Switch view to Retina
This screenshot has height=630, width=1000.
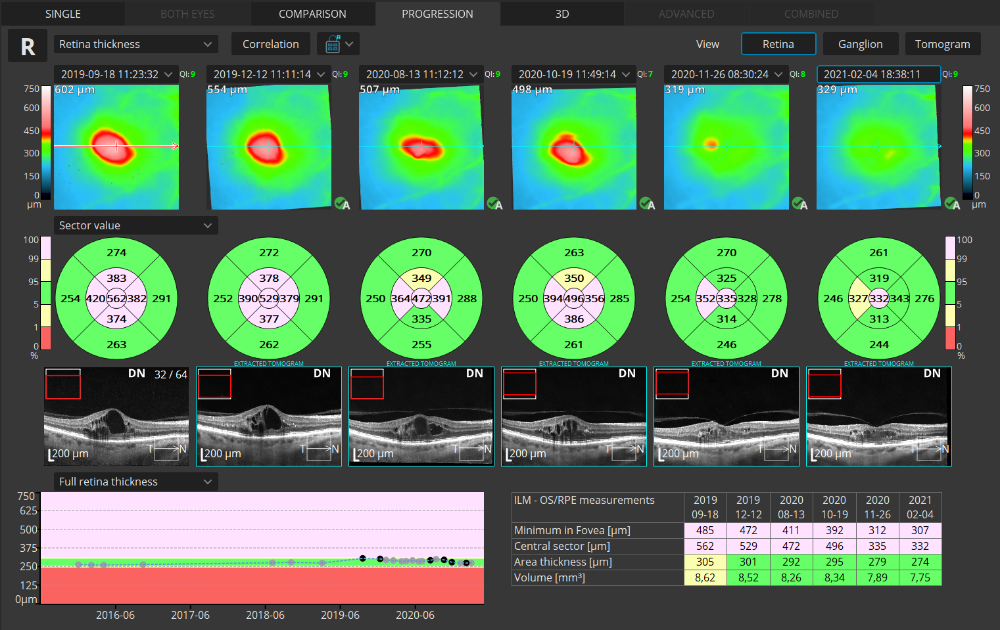(x=778, y=44)
